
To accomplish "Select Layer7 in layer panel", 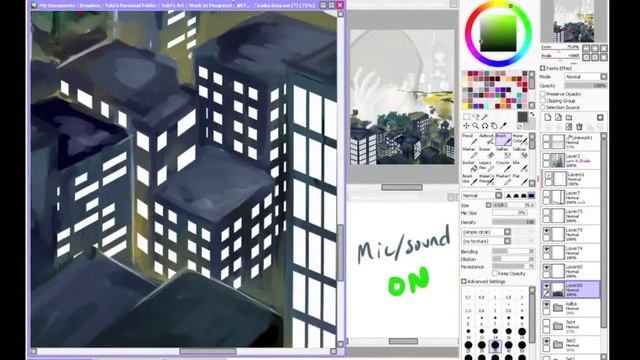I will pyautogui.click(x=571, y=197).
